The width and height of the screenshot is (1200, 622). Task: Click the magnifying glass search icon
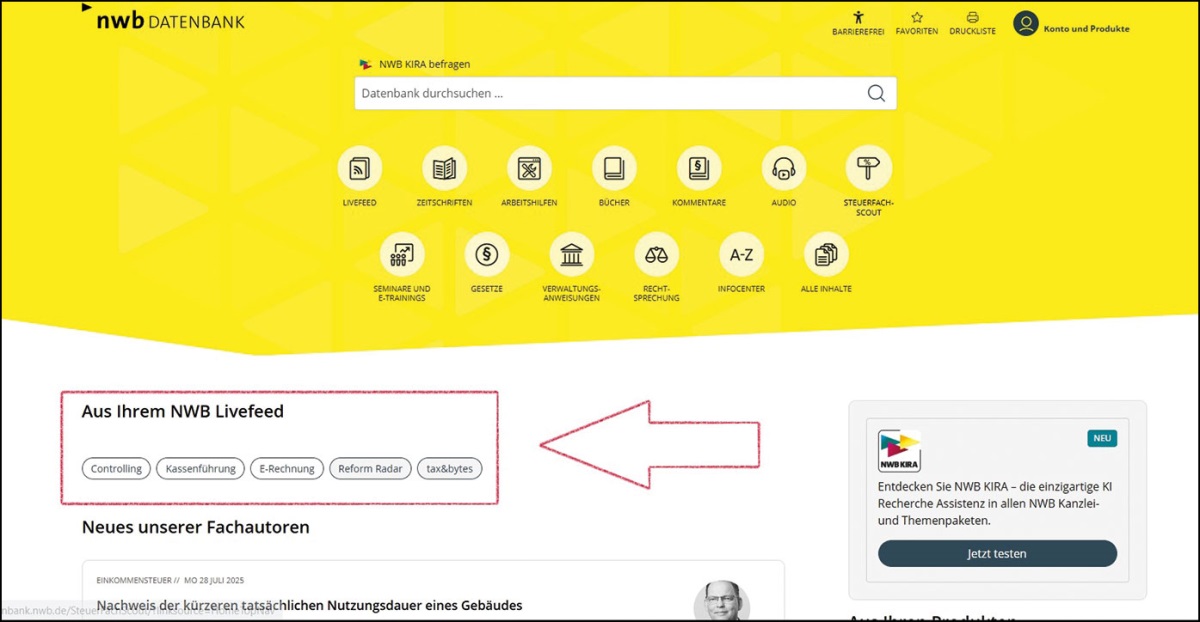[876, 94]
